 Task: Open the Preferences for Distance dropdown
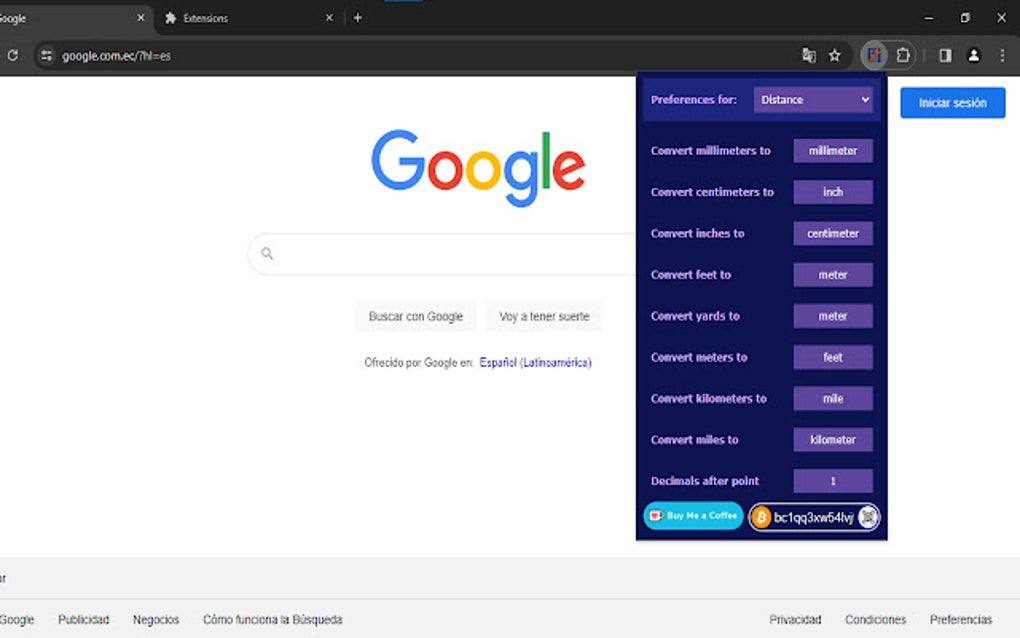pyautogui.click(x=813, y=100)
